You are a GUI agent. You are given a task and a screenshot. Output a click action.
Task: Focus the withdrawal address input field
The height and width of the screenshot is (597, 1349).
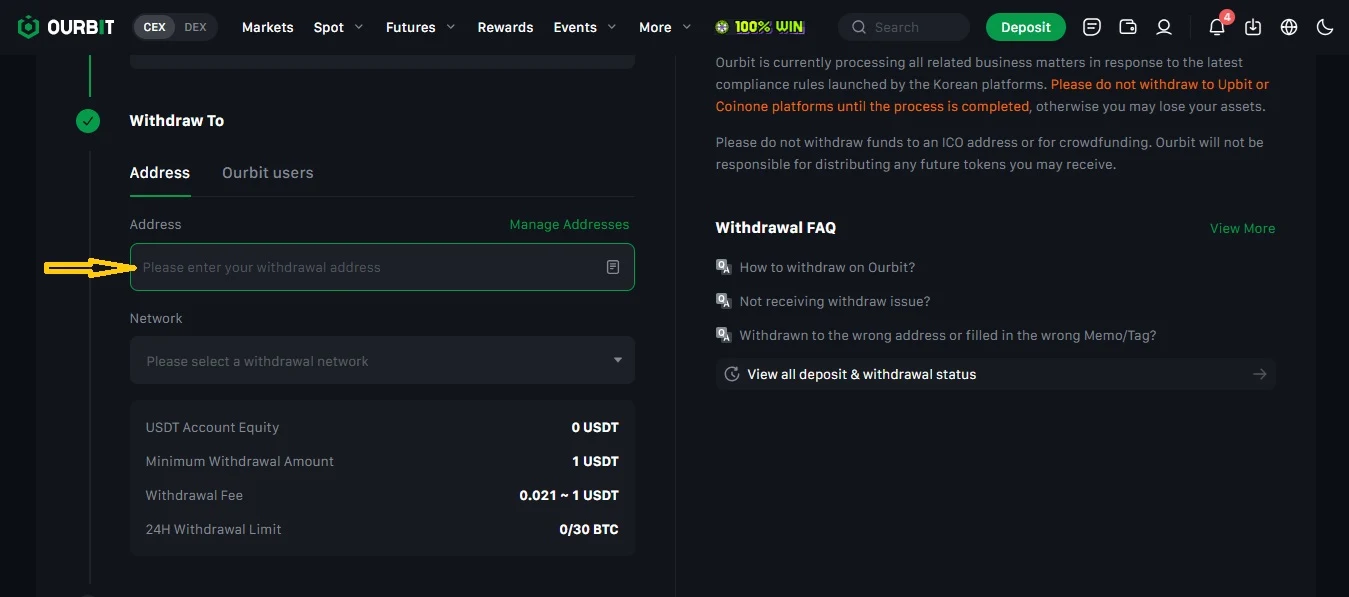382,267
